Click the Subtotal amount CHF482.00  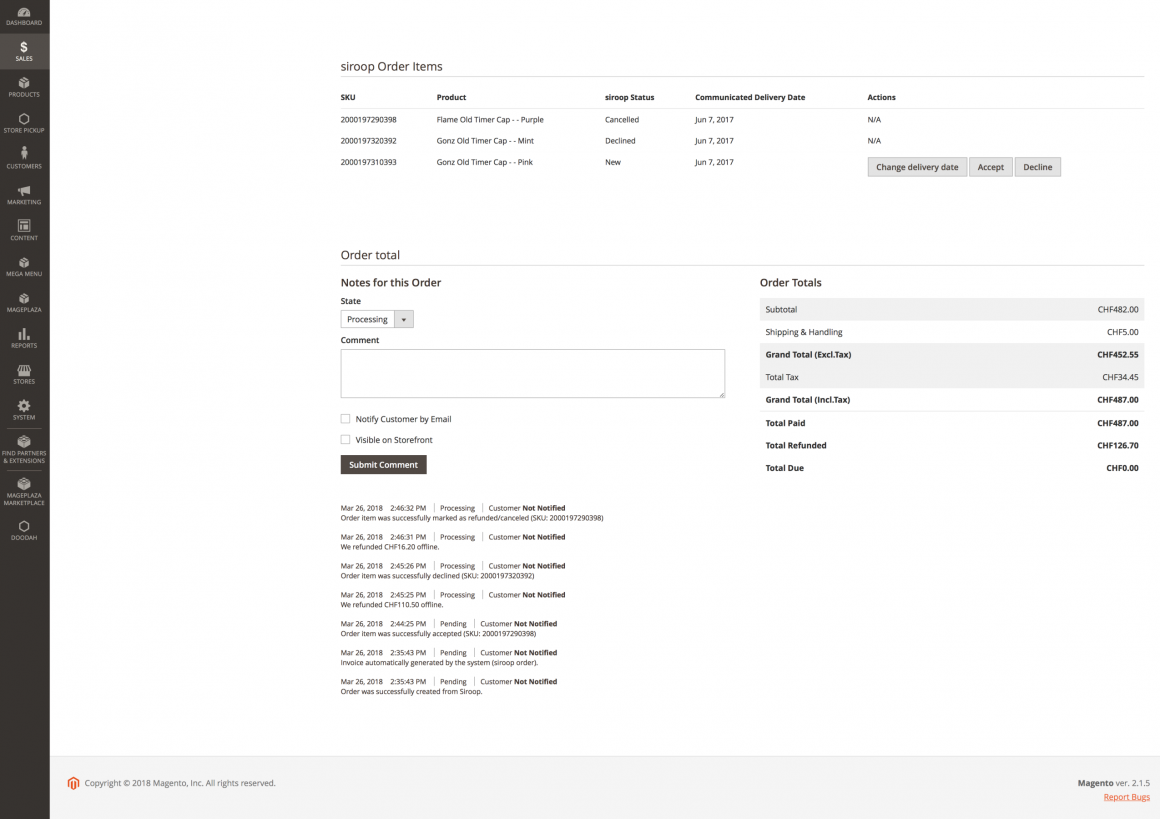coord(1118,309)
